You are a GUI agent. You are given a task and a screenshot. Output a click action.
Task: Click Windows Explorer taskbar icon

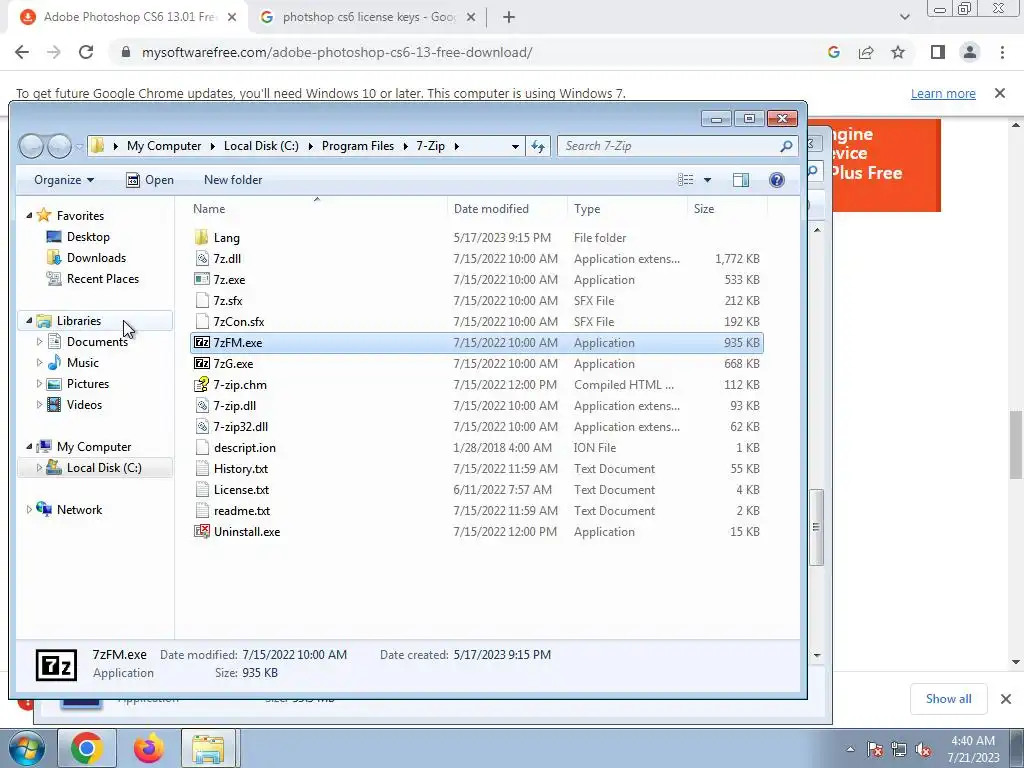[208, 748]
